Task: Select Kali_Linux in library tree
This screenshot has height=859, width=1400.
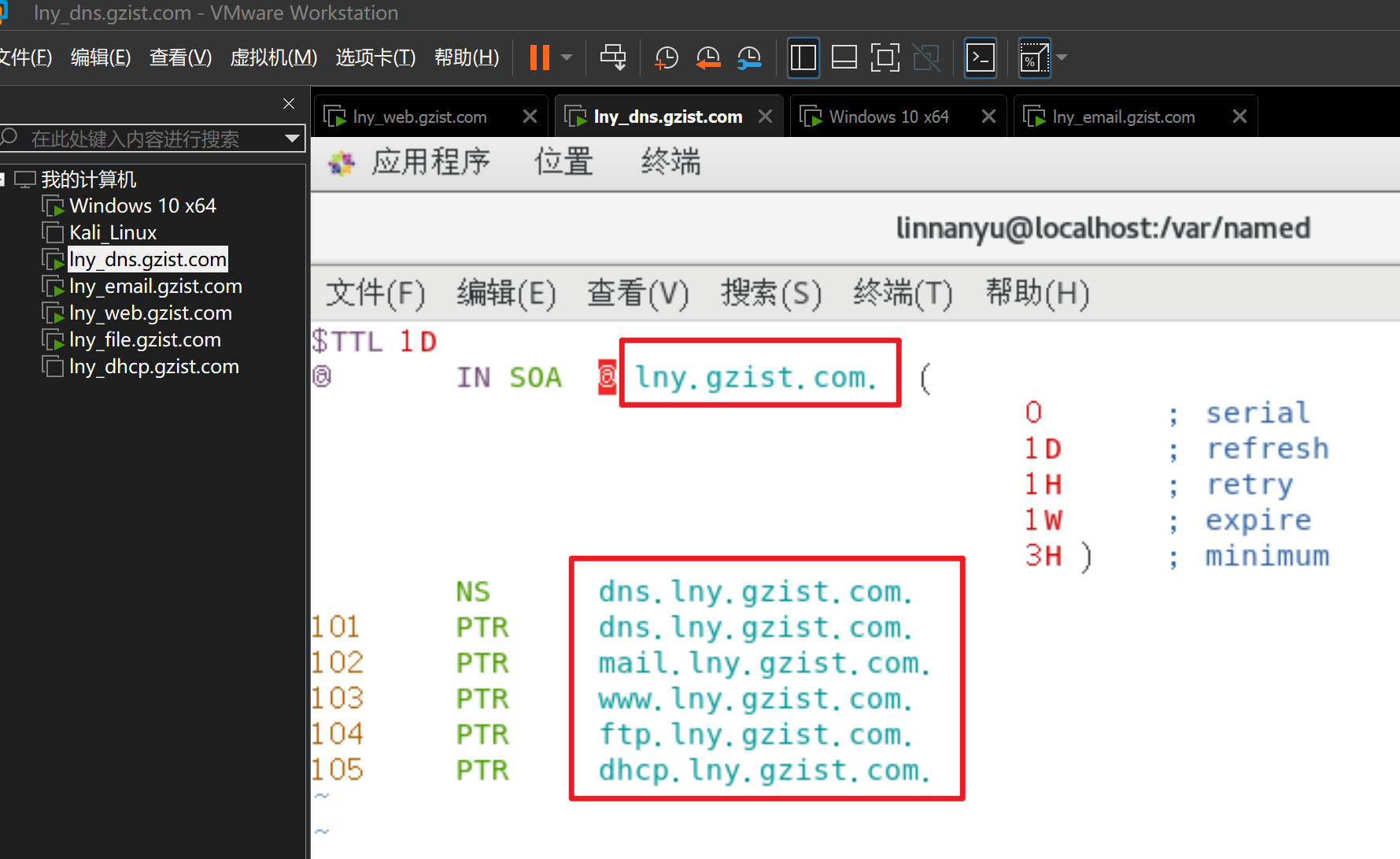Action: point(113,233)
